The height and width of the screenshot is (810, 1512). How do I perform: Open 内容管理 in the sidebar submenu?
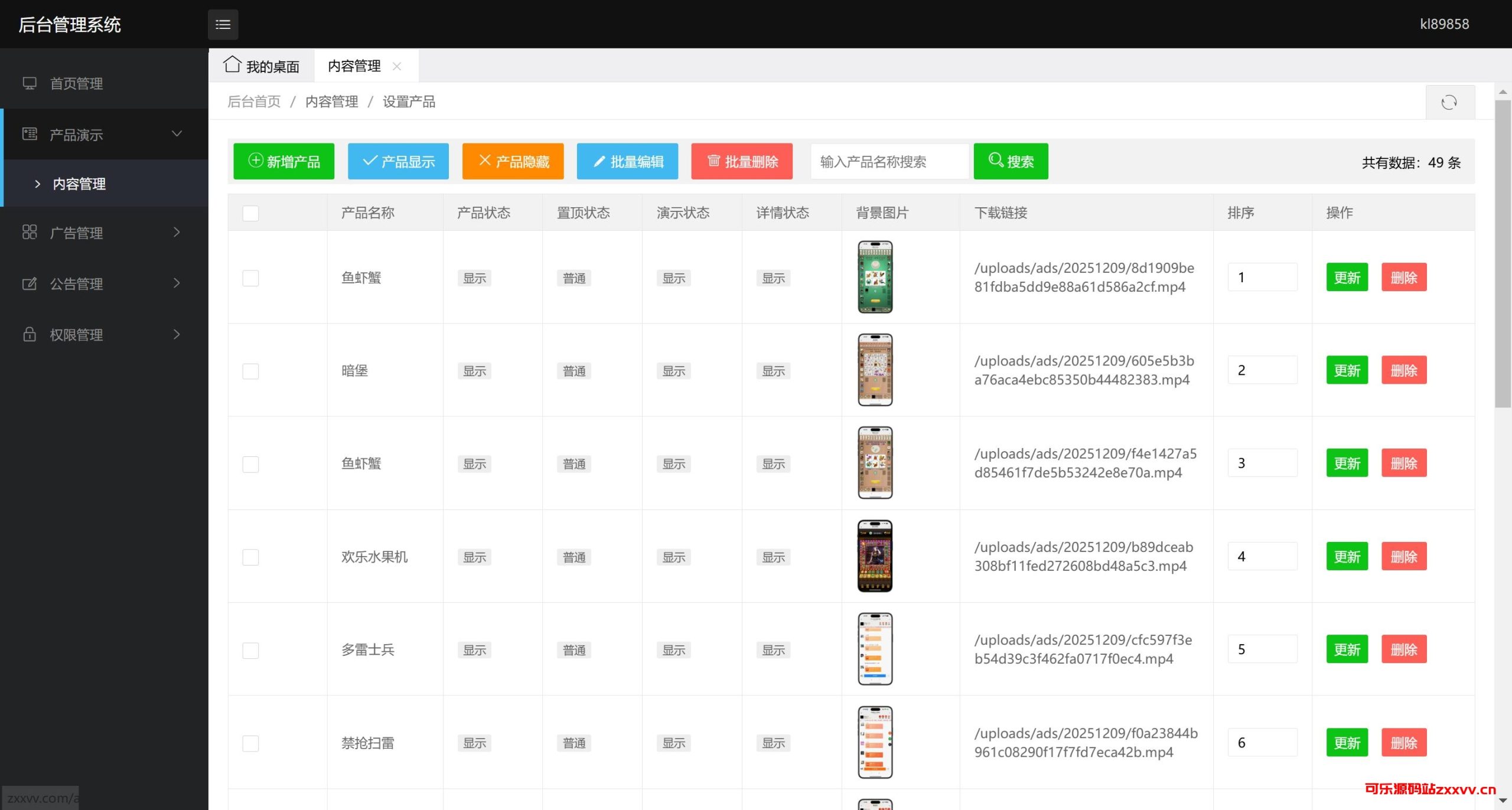(79, 184)
